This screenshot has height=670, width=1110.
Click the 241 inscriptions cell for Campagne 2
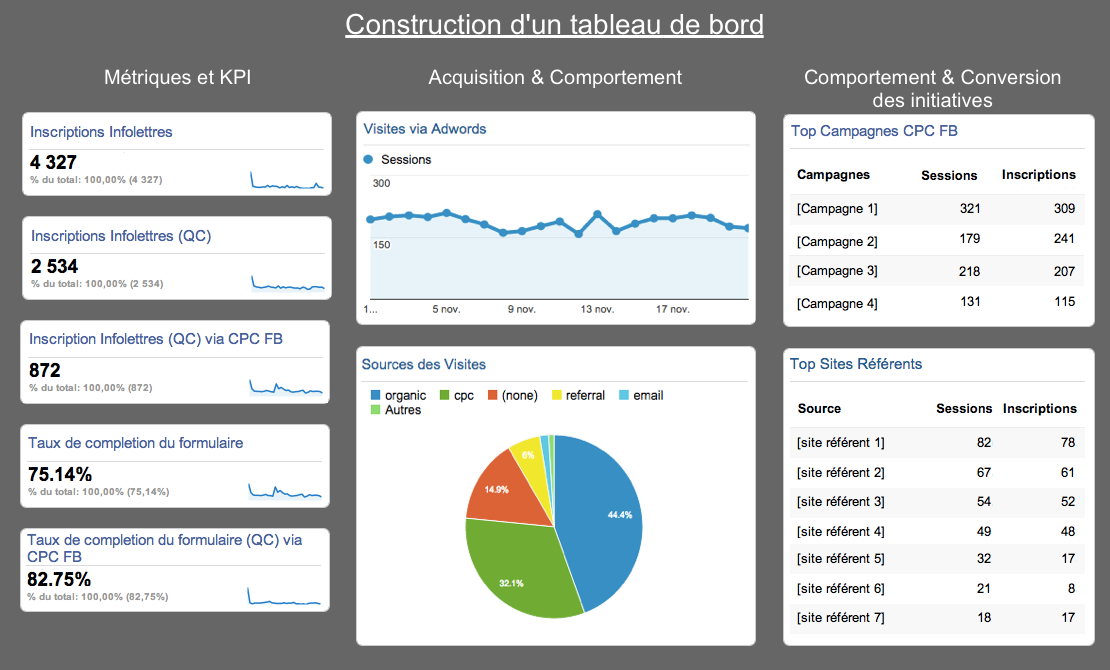pyautogui.click(x=1064, y=239)
